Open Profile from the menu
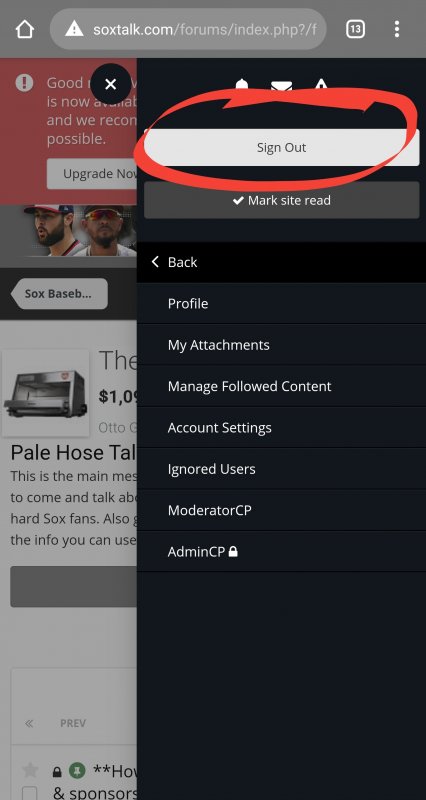Image resolution: width=426 pixels, height=800 pixels. click(281, 304)
